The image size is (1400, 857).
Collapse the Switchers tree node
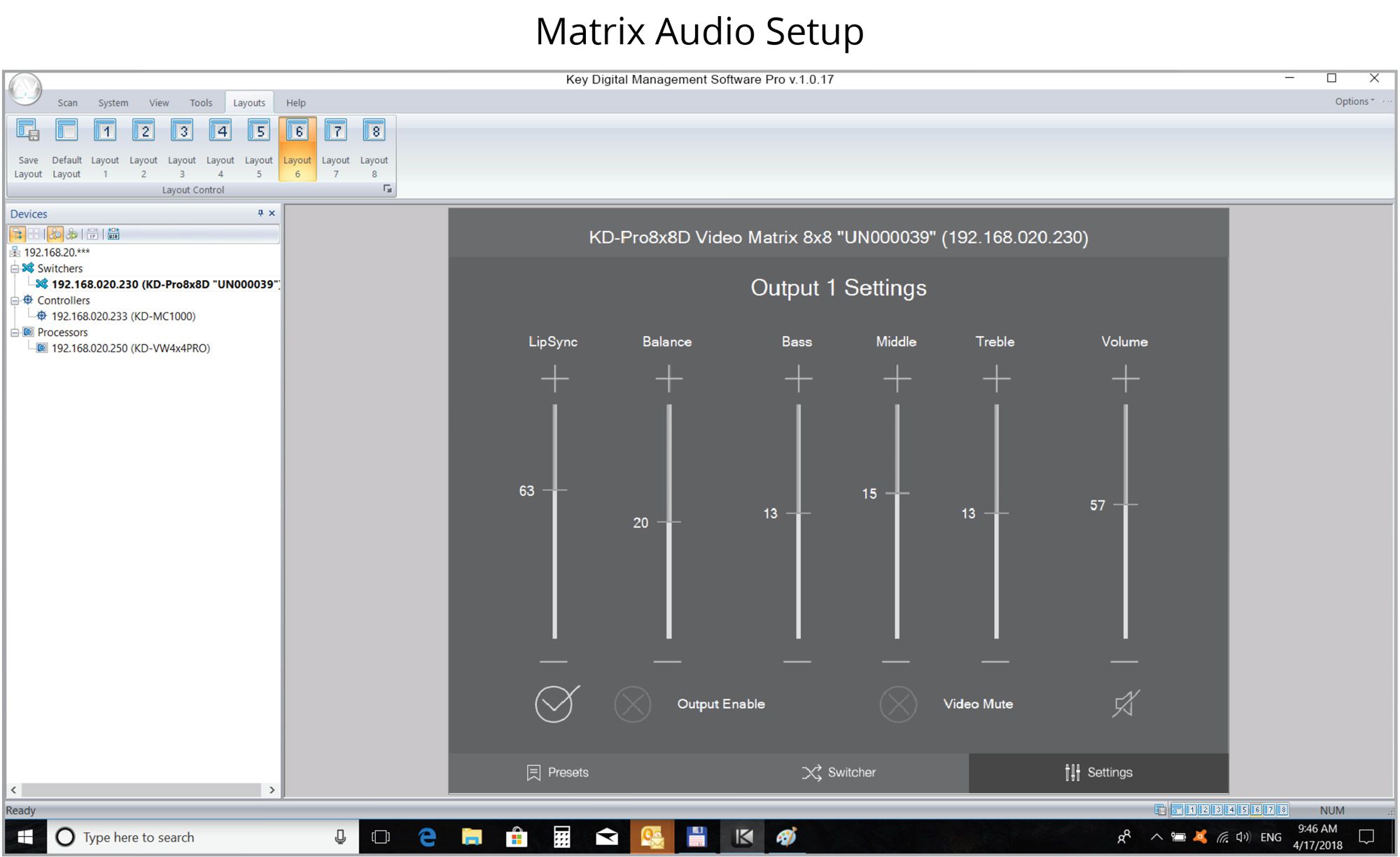(x=15, y=268)
